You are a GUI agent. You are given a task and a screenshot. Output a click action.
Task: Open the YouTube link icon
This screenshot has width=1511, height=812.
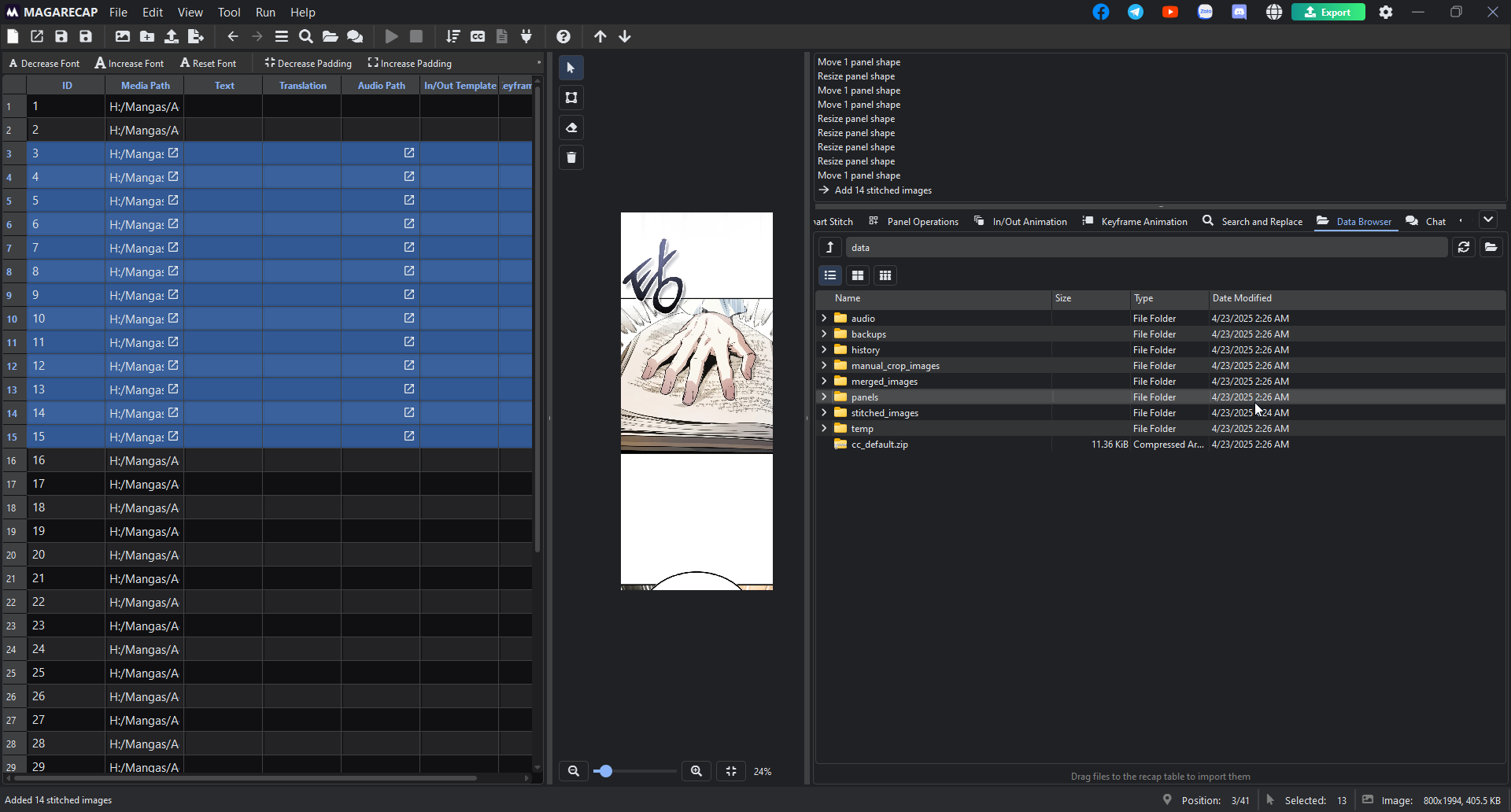tap(1170, 12)
